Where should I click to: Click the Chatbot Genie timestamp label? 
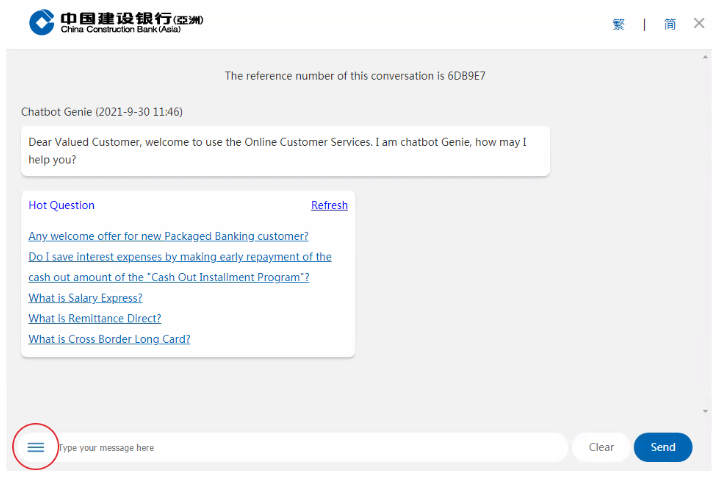click(101, 111)
